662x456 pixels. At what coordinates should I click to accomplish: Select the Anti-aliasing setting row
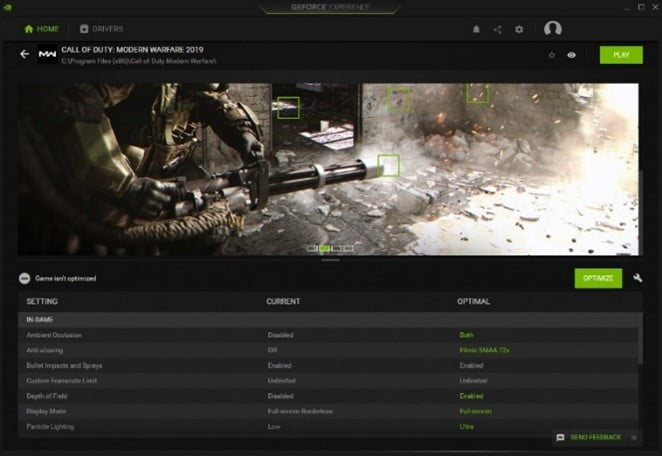click(x=328, y=350)
